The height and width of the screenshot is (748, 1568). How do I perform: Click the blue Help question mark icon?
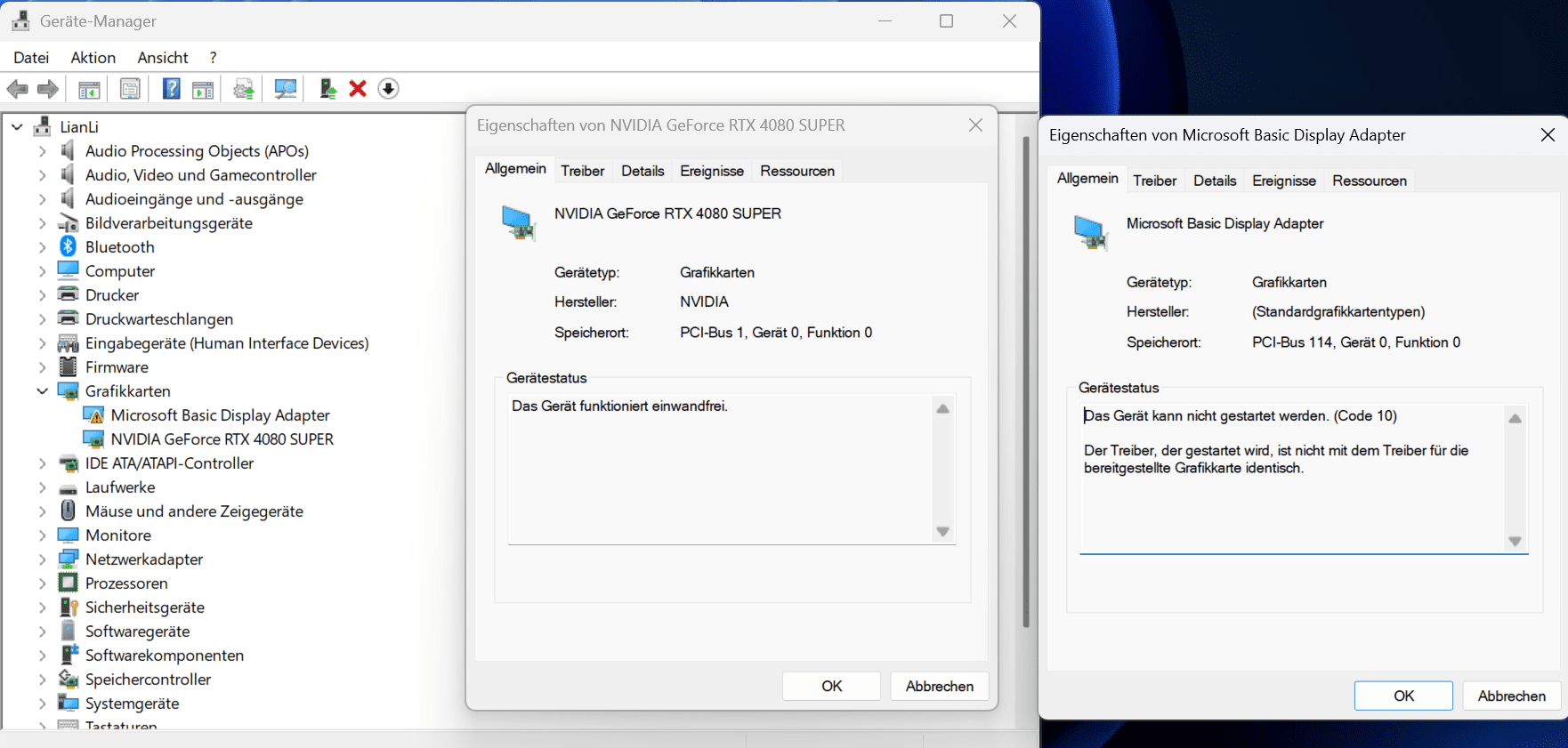point(171,89)
